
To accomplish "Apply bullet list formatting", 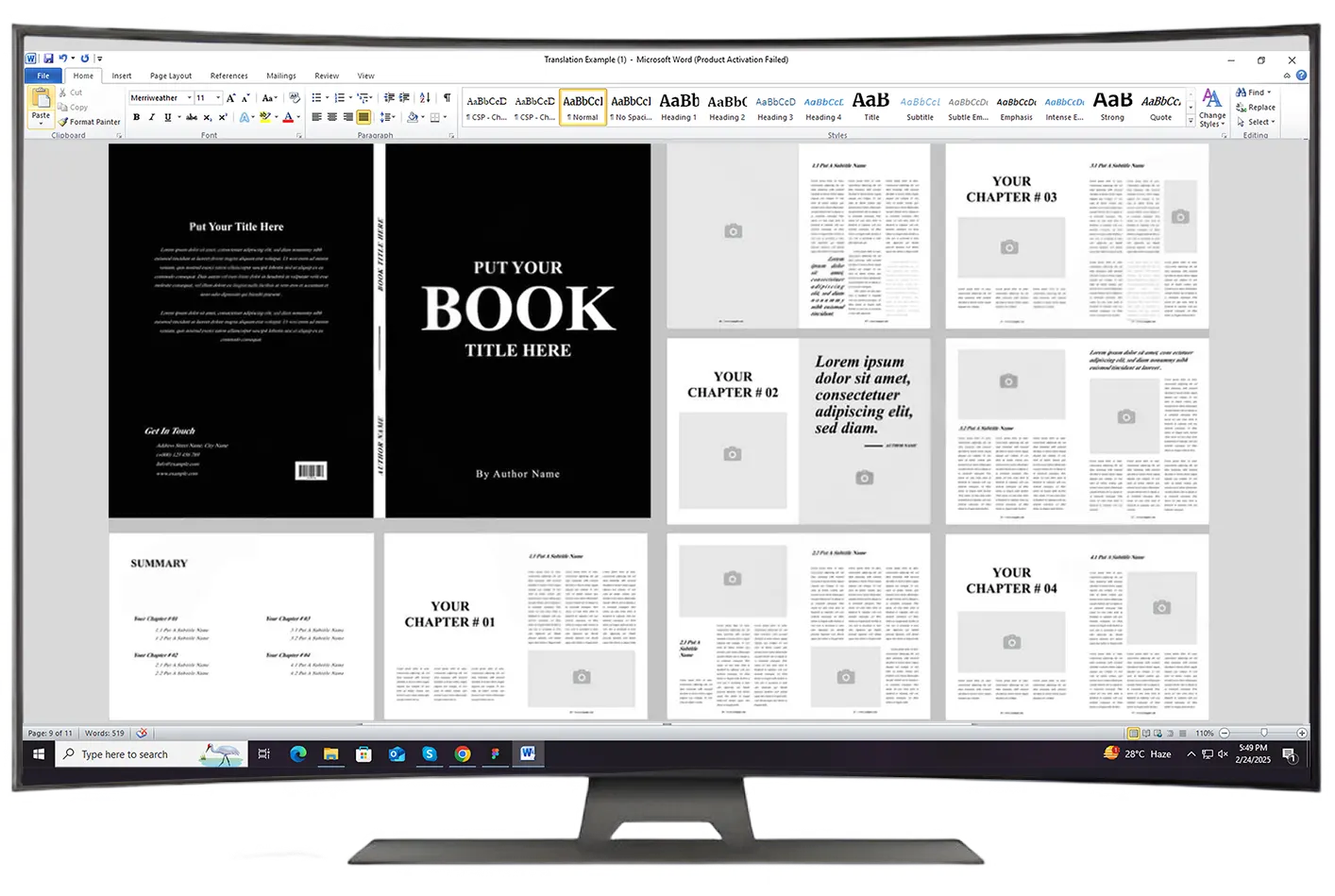I will (316, 97).
